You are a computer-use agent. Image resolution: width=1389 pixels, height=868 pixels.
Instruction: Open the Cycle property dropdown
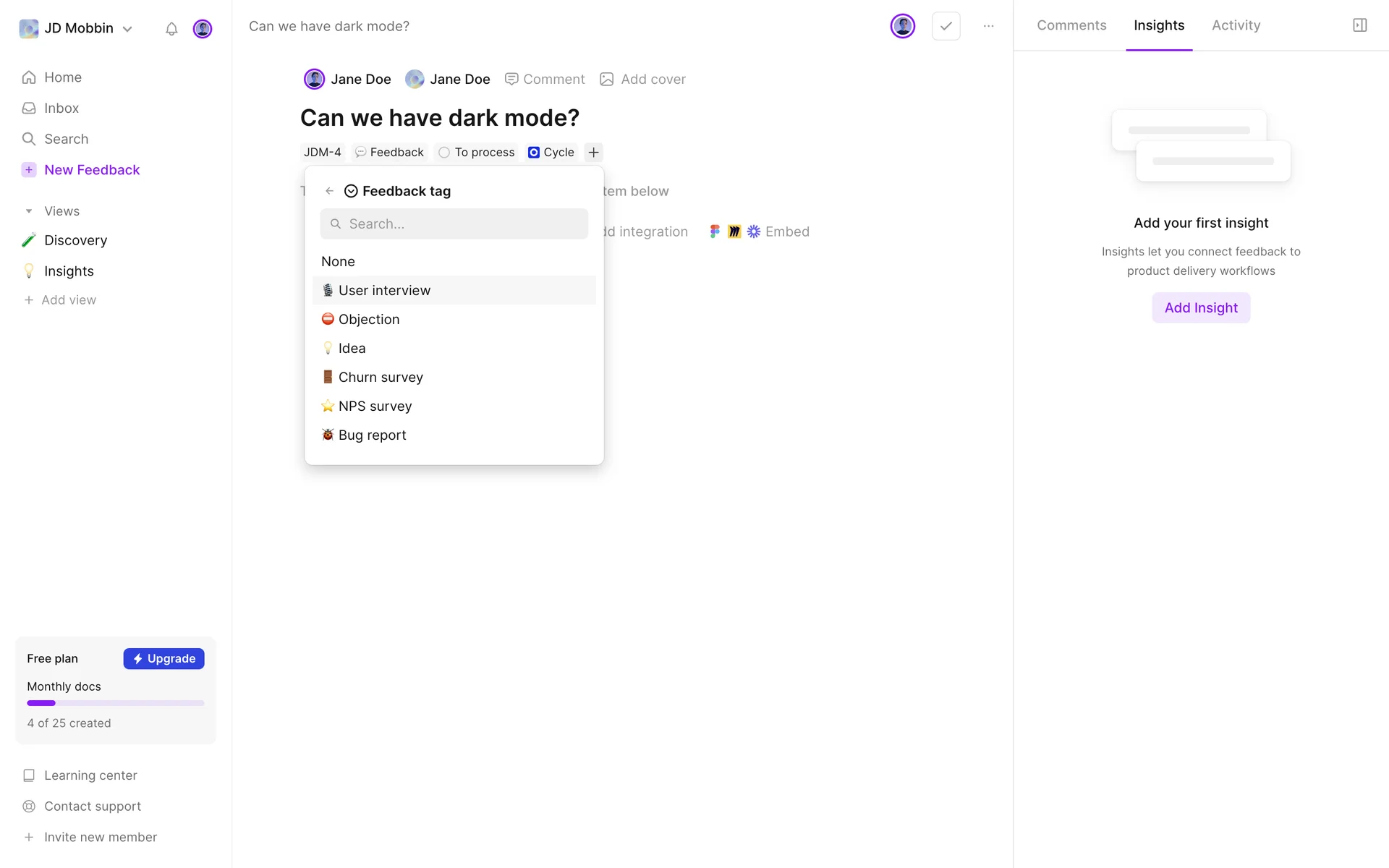[x=551, y=153]
